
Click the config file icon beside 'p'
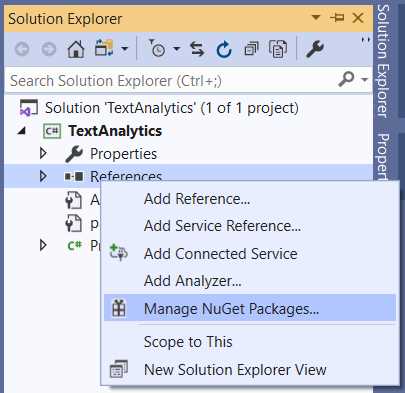coord(73,223)
